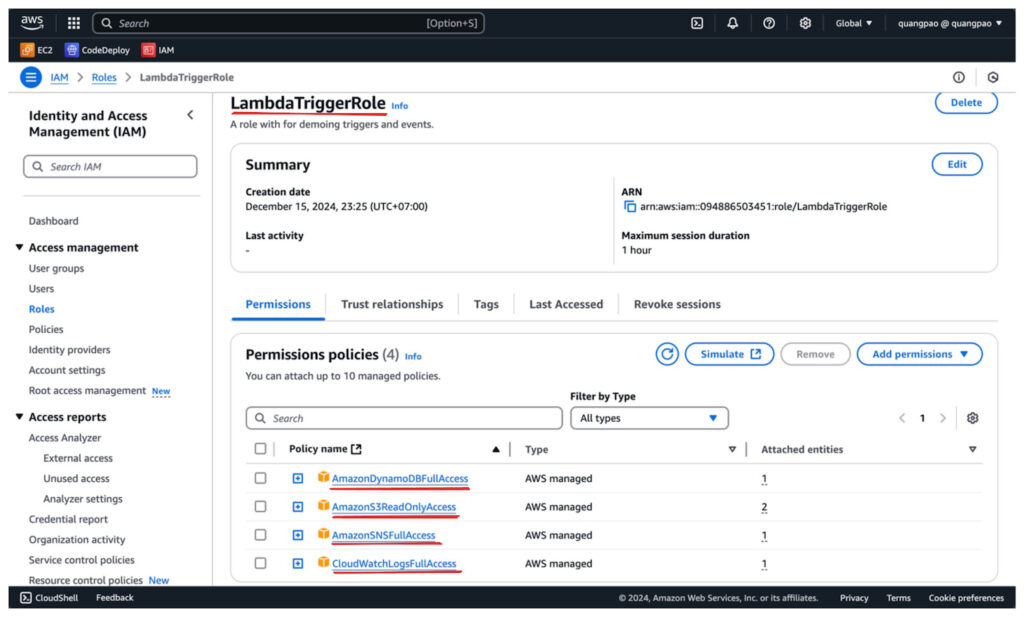This screenshot has width=1024, height=617.
Task: Expand the AmazonDynamoDBFullAccess policy details
Action: (297, 479)
